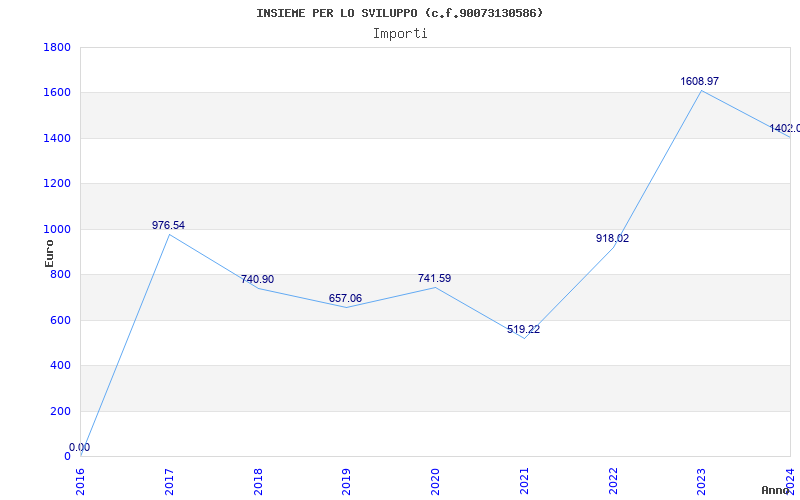
Task: Select the 657.06 data label
Action: click(345, 298)
